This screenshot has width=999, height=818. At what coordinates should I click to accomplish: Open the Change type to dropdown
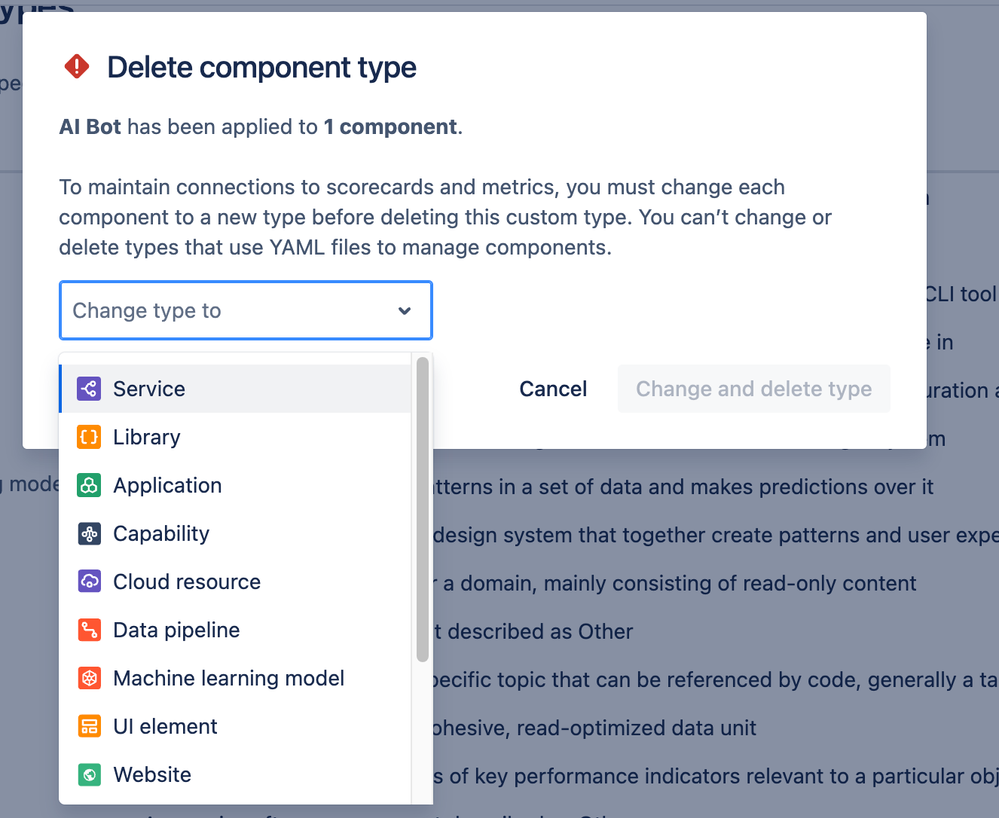(246, 310)
